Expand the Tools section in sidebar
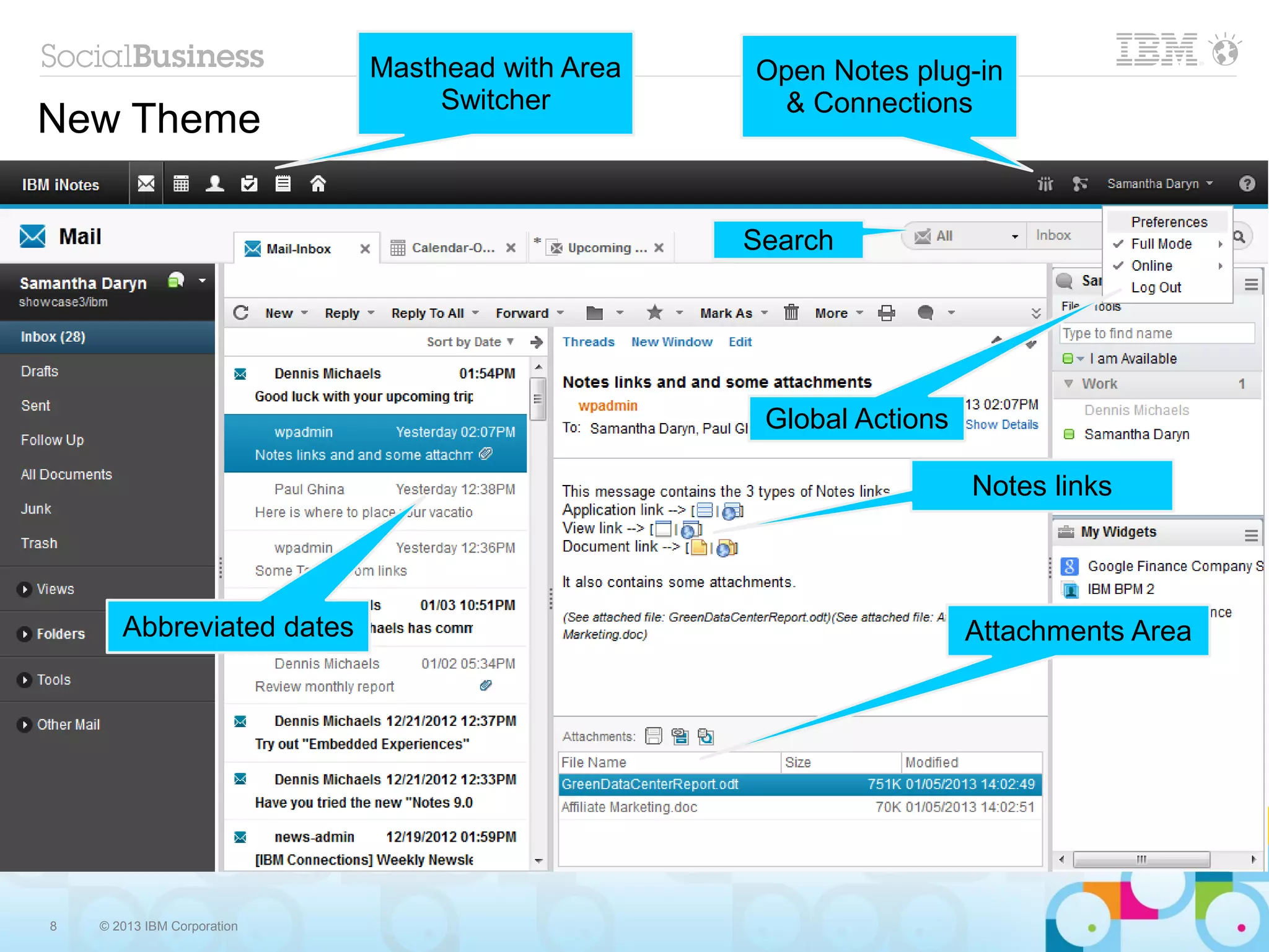The image size is (1269, 952). (x=25, y=680)
